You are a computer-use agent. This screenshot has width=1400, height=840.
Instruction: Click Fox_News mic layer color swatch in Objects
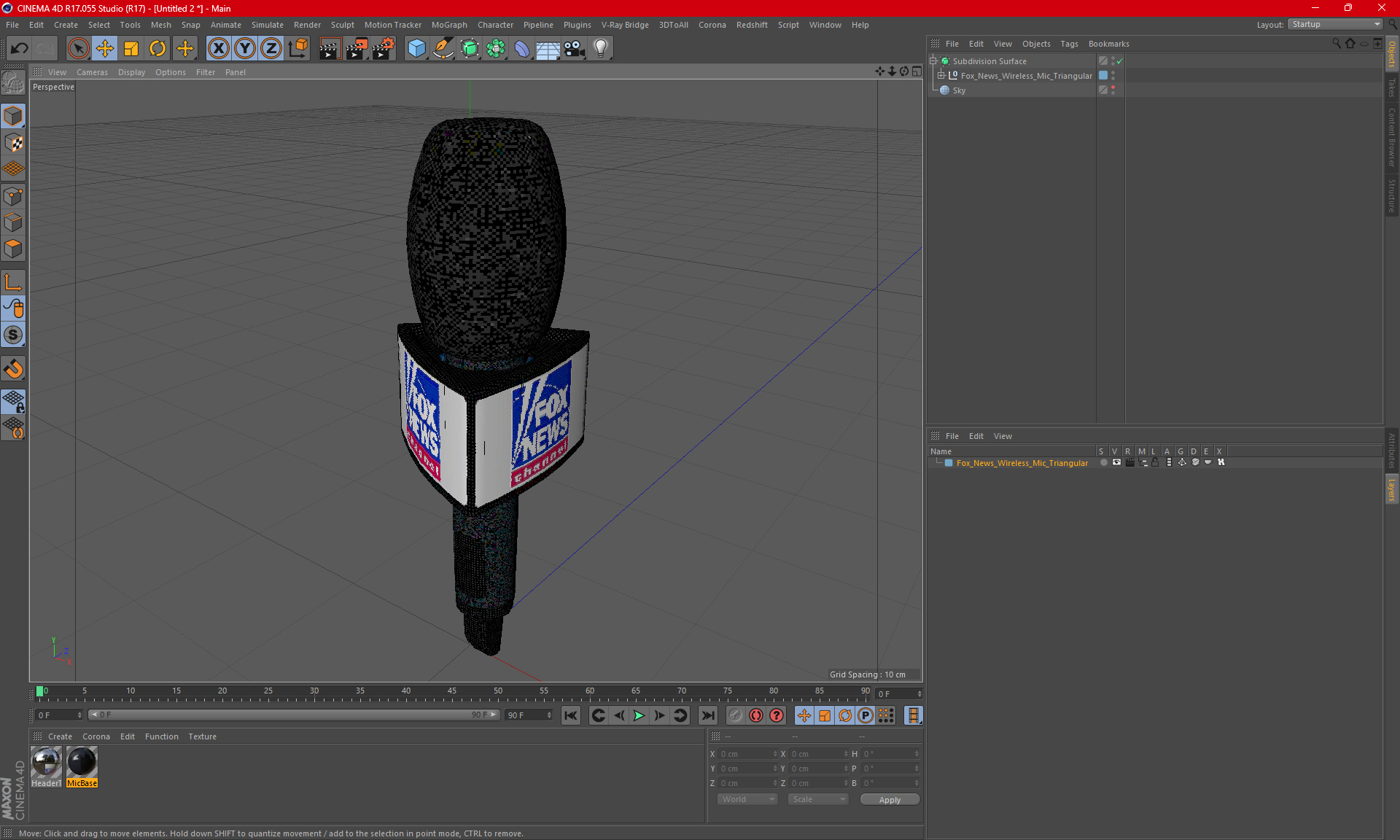click(1103, 76)
